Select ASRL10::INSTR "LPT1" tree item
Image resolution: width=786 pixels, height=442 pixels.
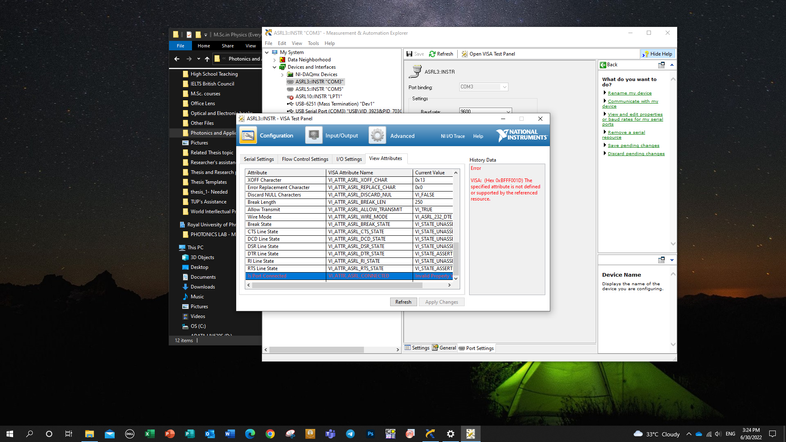click(x=318, y=96)
